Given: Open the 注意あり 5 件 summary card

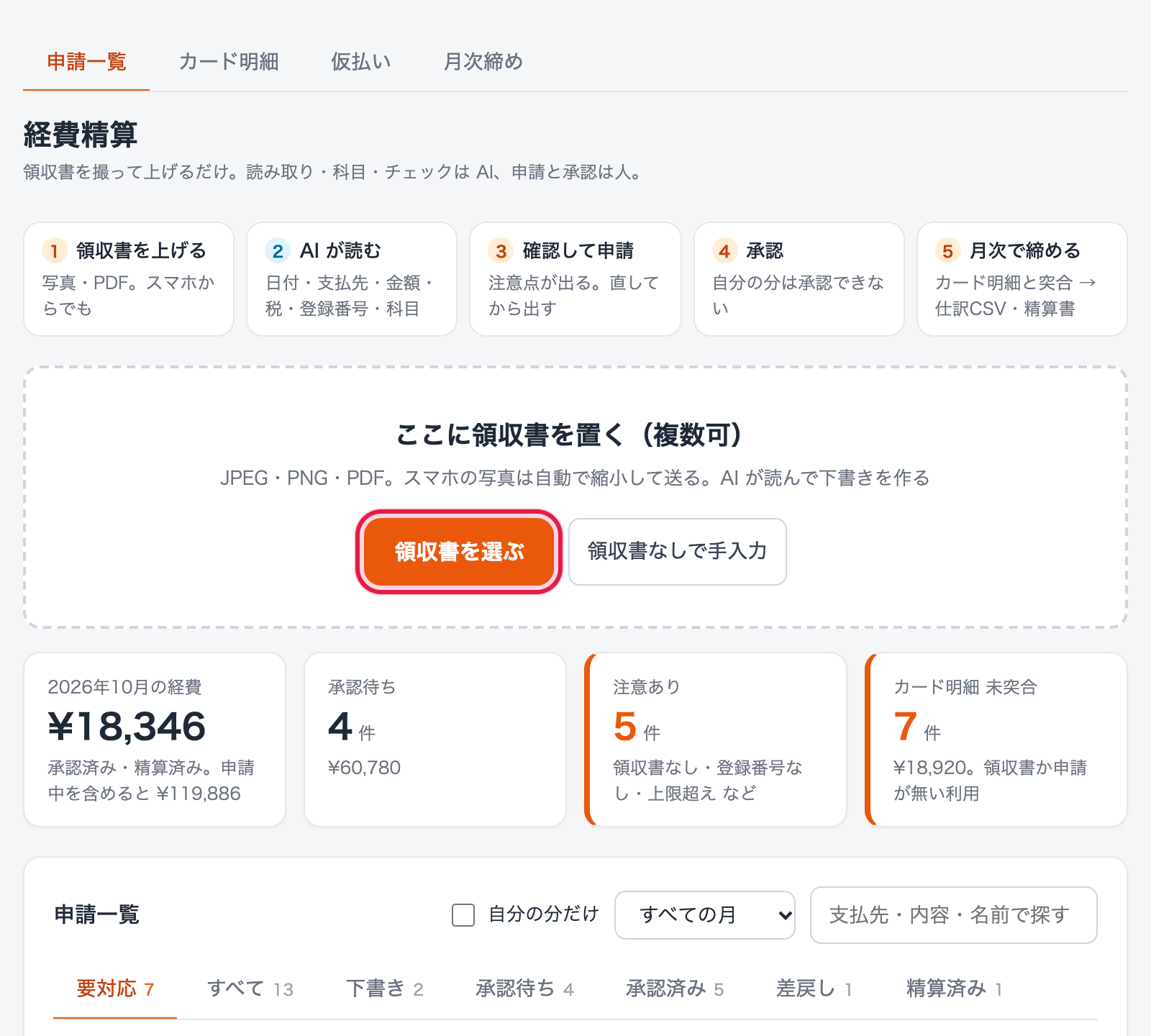Looking at the screenshot, I should [716, 740].
